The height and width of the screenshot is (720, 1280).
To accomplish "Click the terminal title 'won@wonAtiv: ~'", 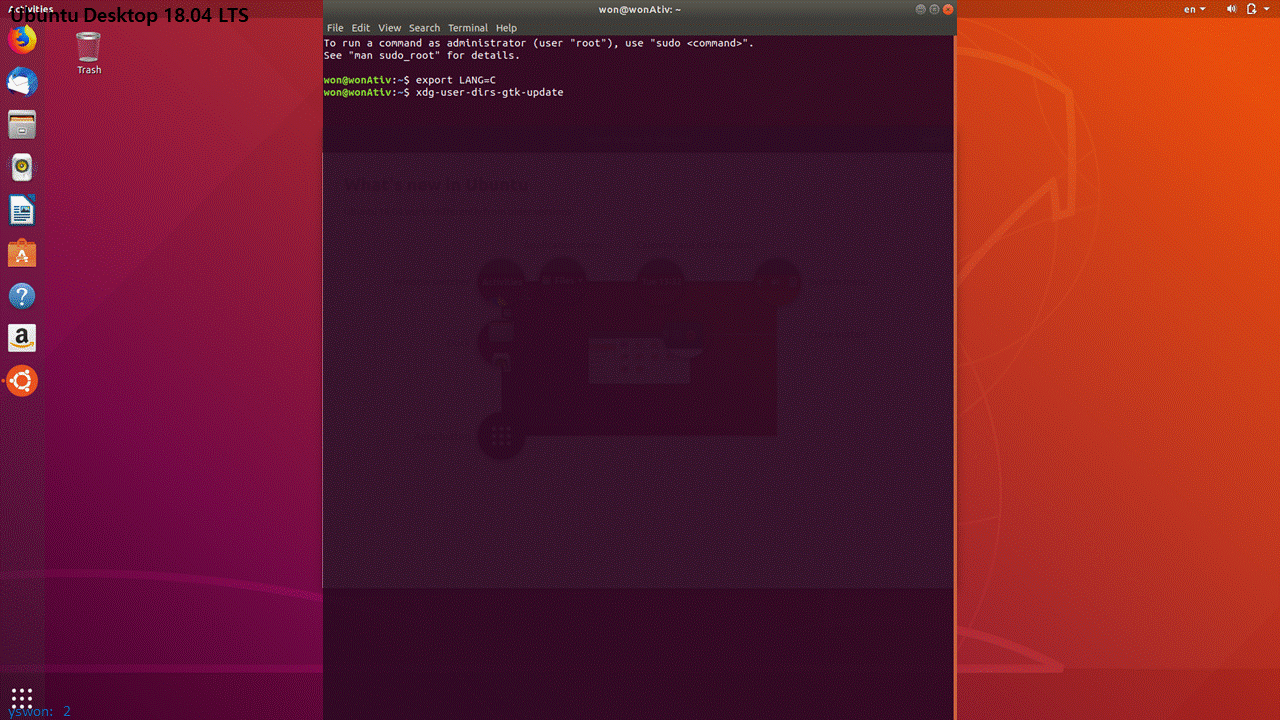I will pyautogui.click(x=640, y=9).
